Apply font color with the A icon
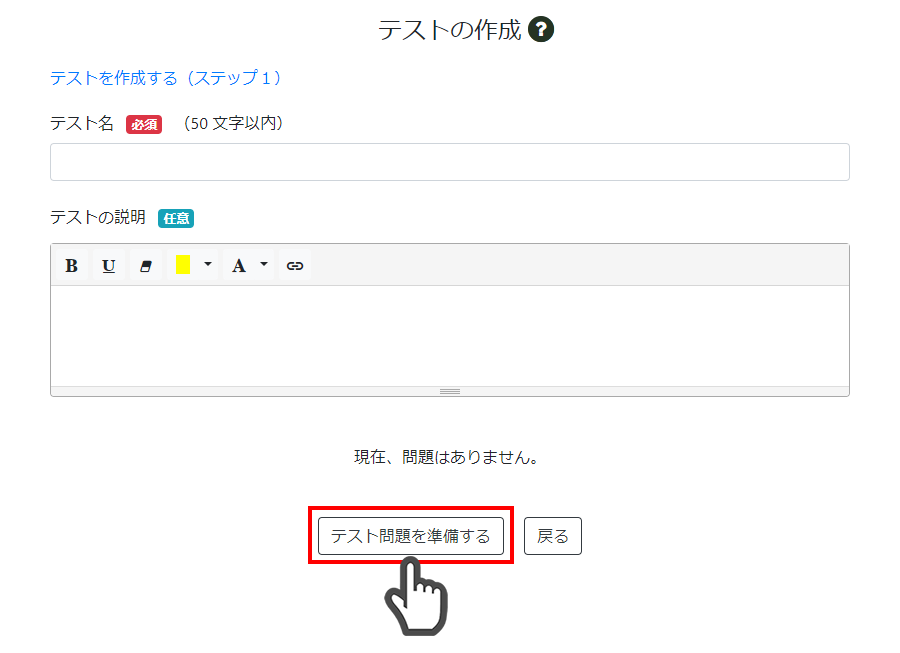 (239, 266)
